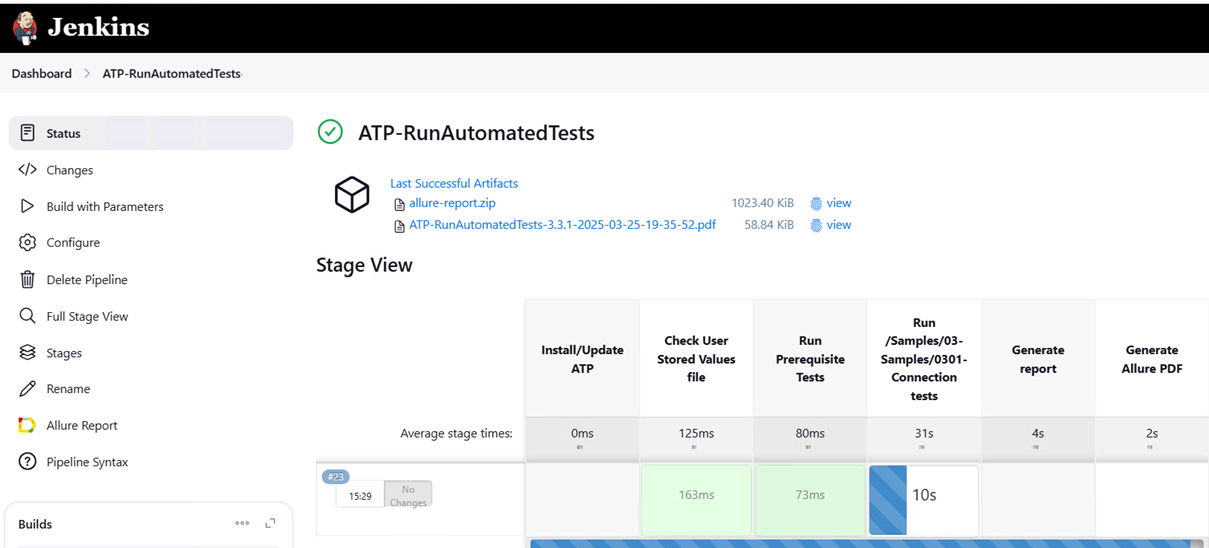The image size is (1209, 548).
Task: Click the Delete Pipeline trash icon
Action: click(27, 279)
